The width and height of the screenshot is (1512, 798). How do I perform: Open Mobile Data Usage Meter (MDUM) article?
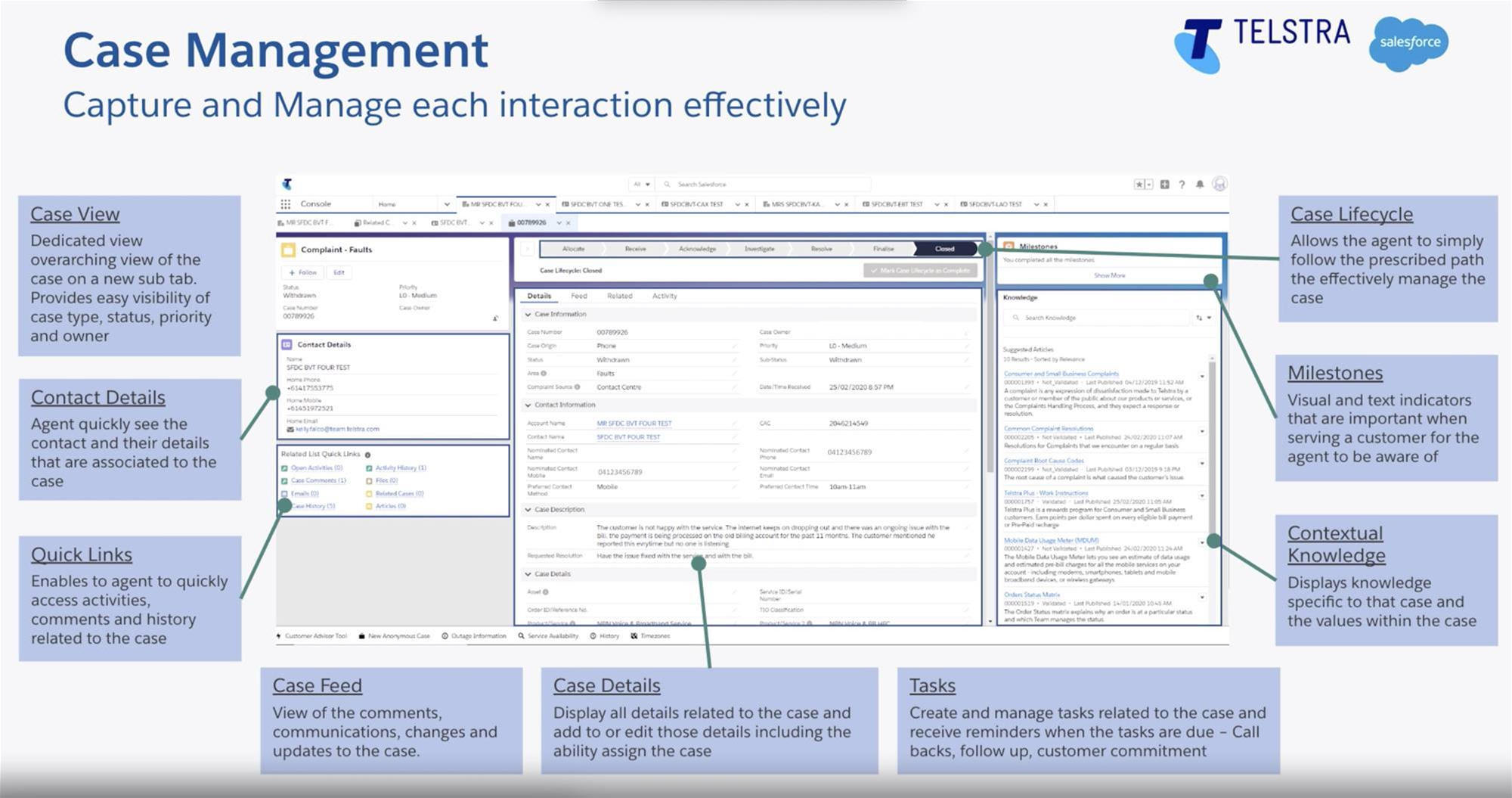(x=1051, y=541)
